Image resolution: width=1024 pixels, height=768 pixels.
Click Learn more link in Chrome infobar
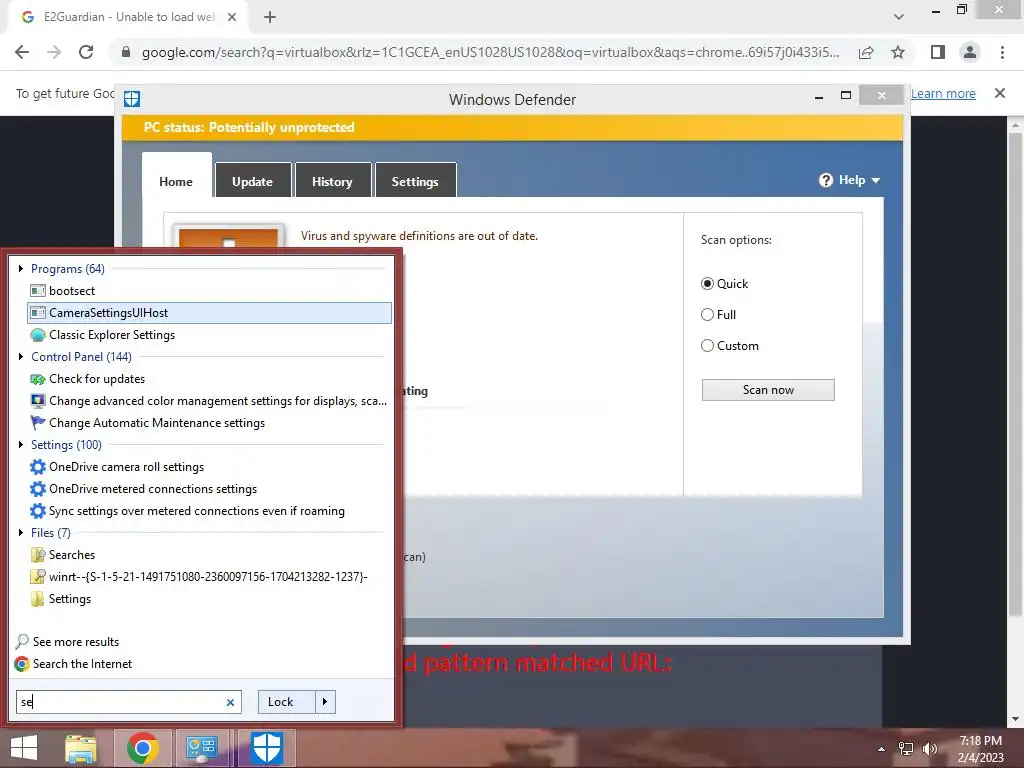click(943, 93)
